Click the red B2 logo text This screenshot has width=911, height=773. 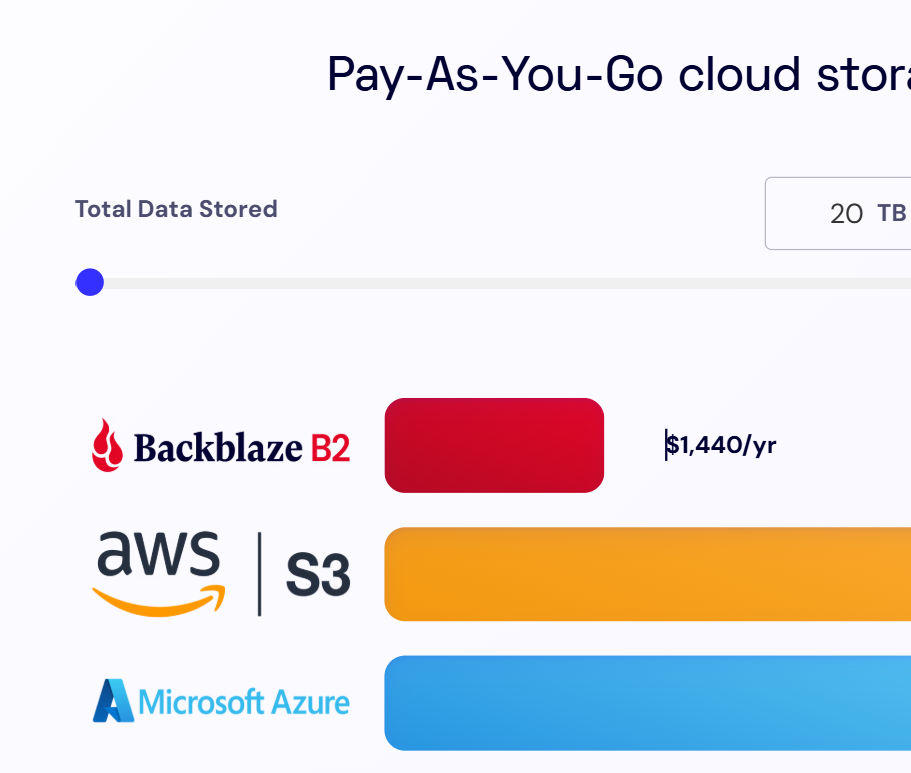click(331, 448)
